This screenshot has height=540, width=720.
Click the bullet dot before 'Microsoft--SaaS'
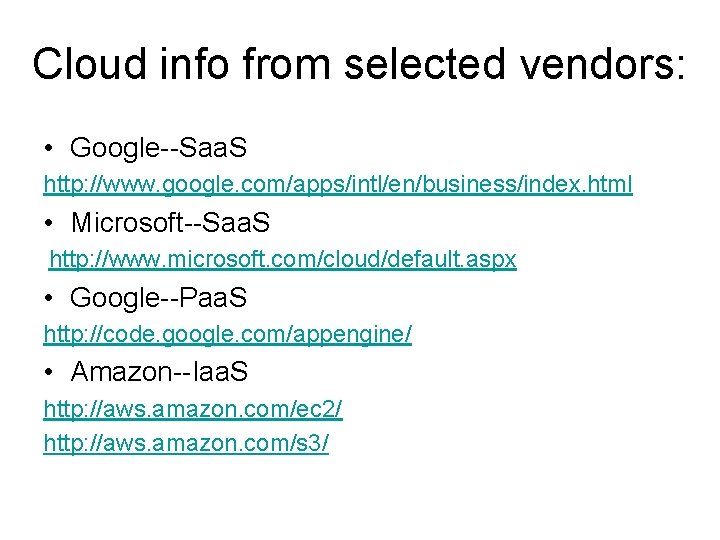point(49,223)
